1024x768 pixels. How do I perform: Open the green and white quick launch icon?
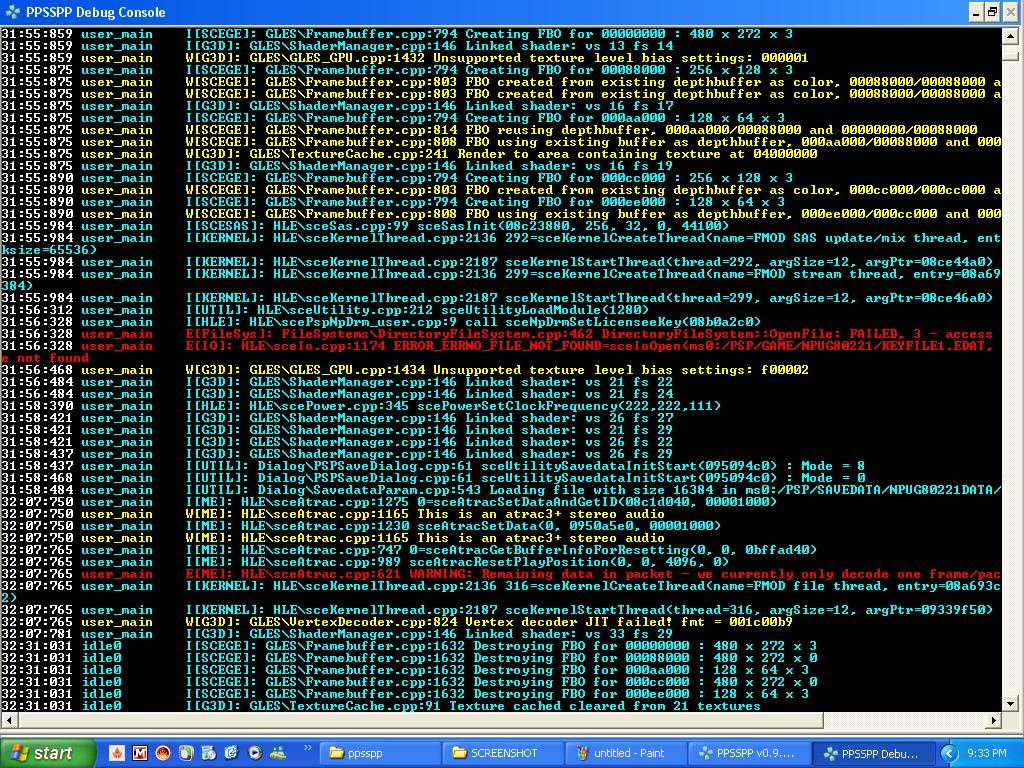click(186, 753)
